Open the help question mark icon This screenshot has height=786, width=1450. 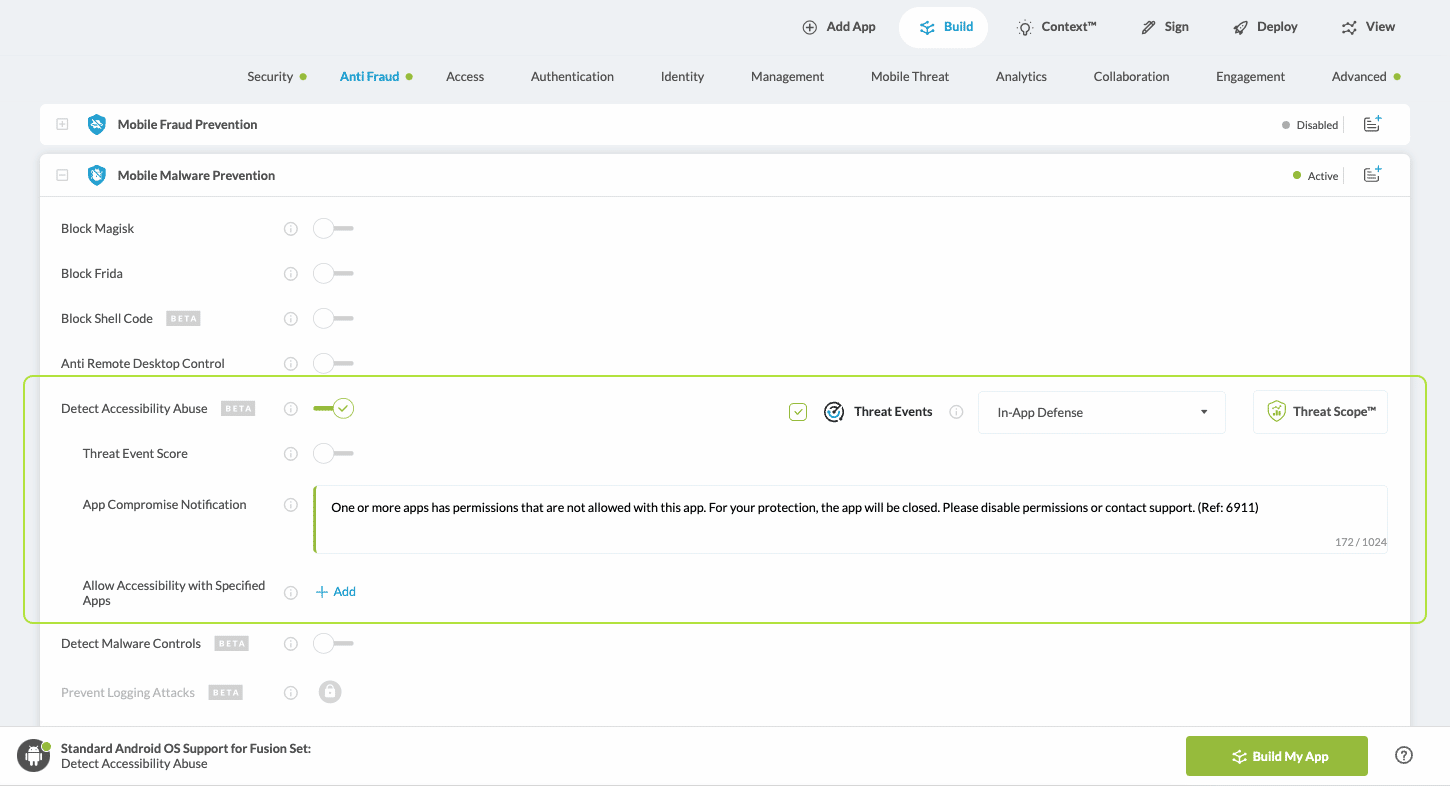[x=1403, y=756]
